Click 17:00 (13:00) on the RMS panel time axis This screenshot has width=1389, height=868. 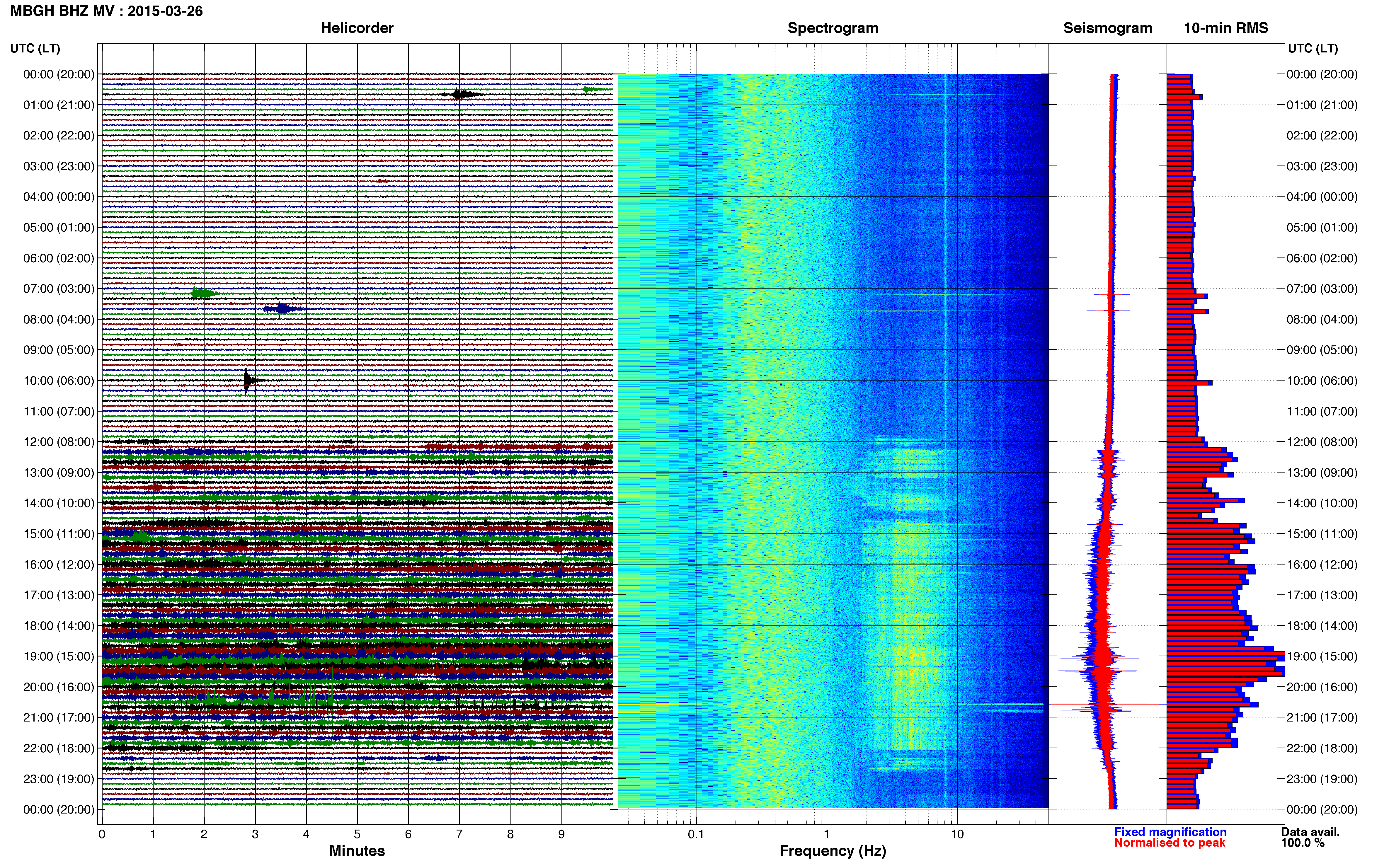point(1322,595)
